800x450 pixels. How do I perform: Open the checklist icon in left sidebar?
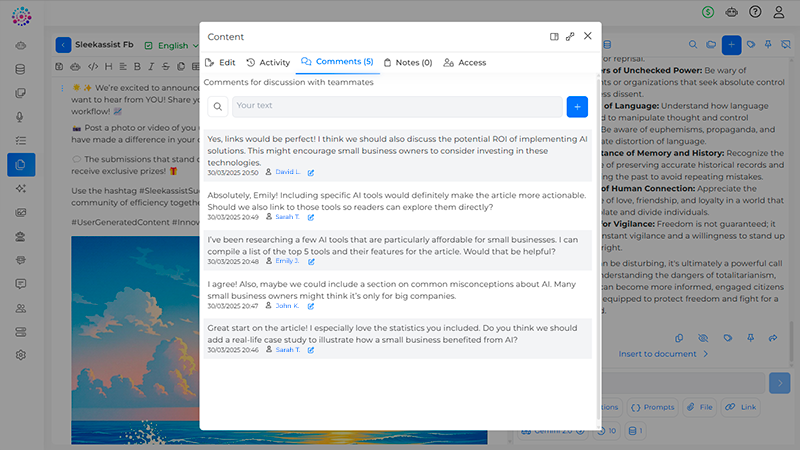click(20, 140)
